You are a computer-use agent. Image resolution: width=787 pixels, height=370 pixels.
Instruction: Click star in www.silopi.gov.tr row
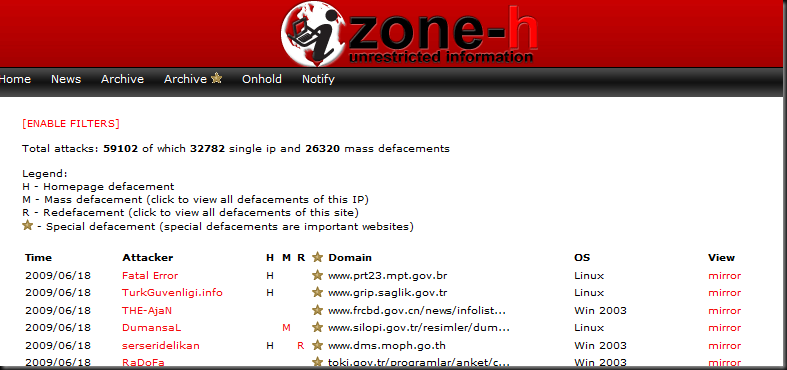click(x=317, y=327)
